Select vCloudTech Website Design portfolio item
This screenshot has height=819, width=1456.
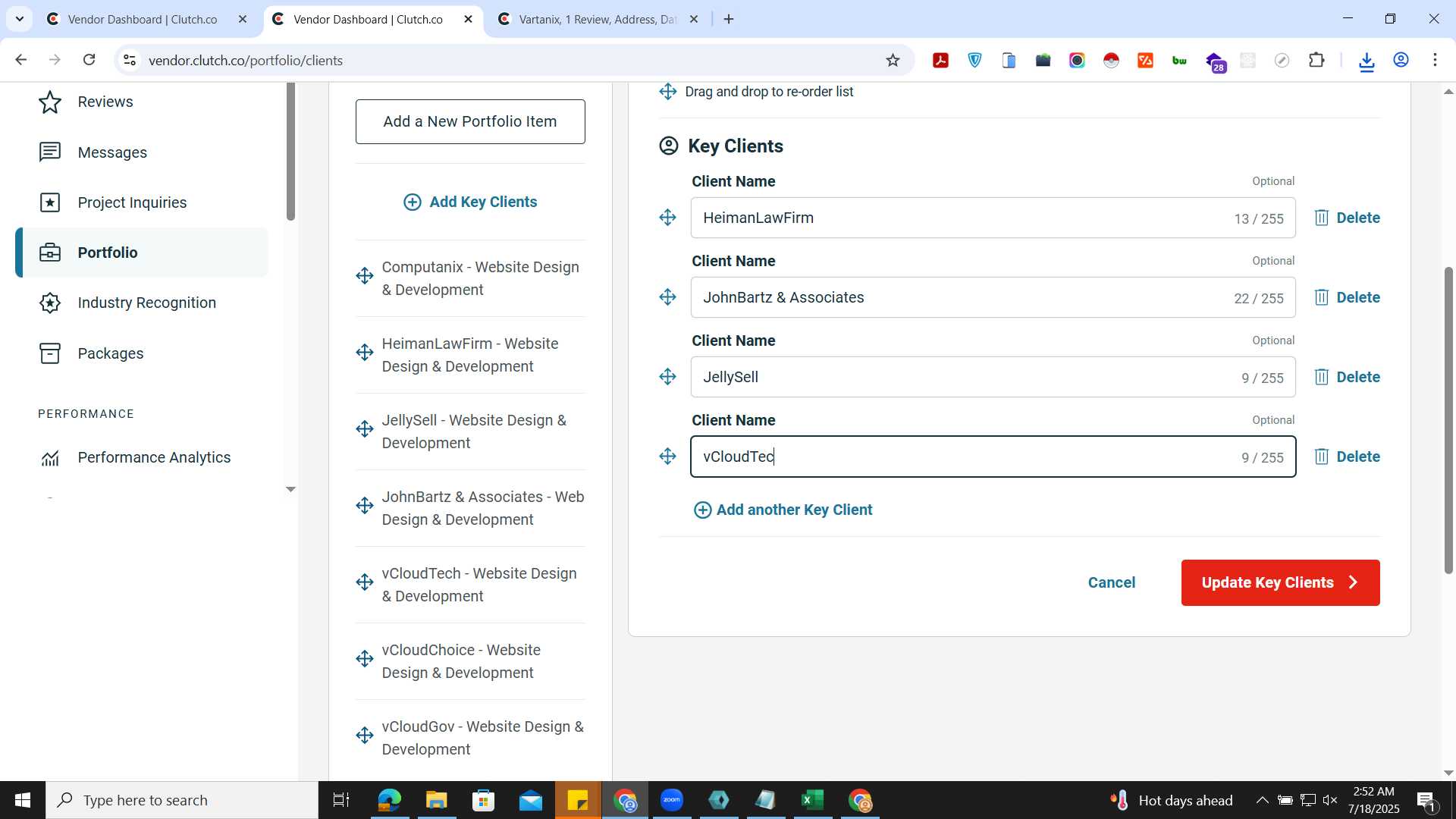tap(479, 585)
